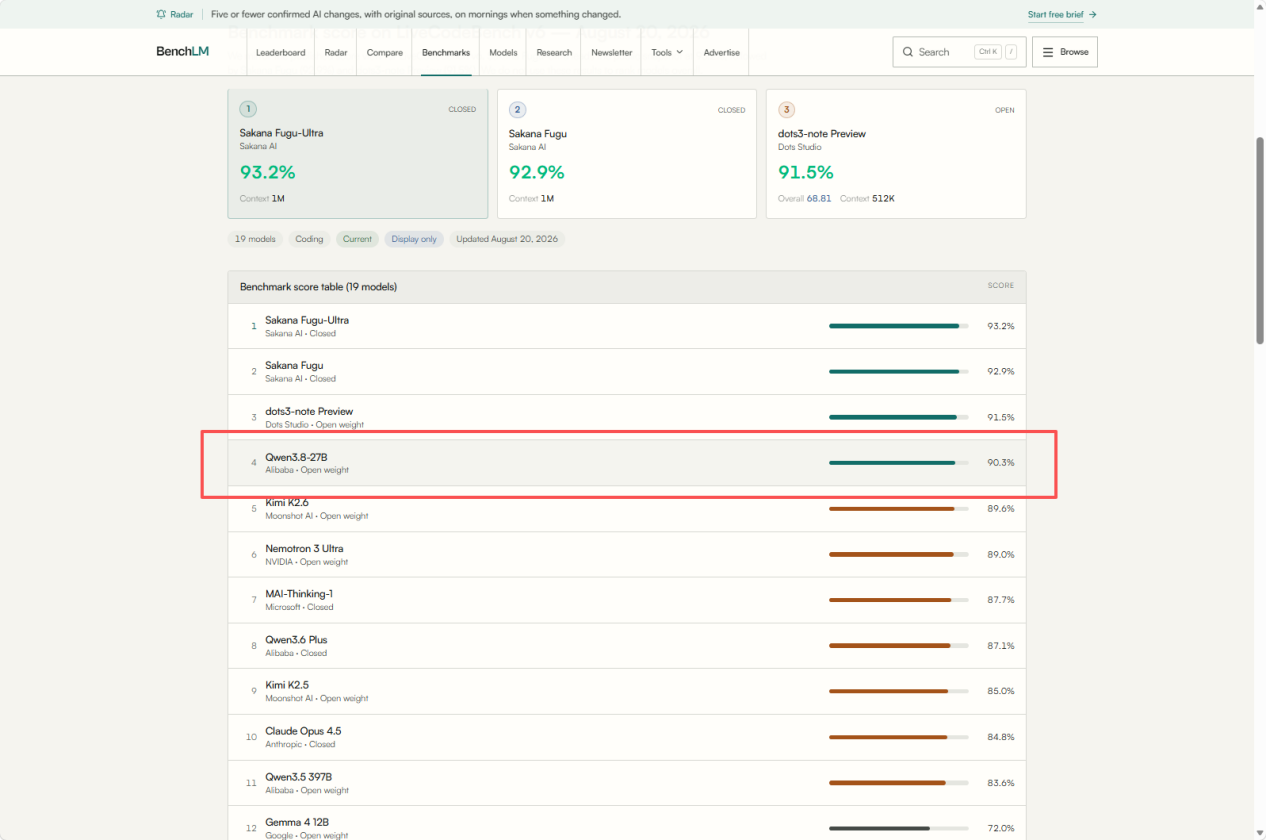Click the Claude Opus 4.5 score progress bar
1266x840 pixels.
point(899,737)
